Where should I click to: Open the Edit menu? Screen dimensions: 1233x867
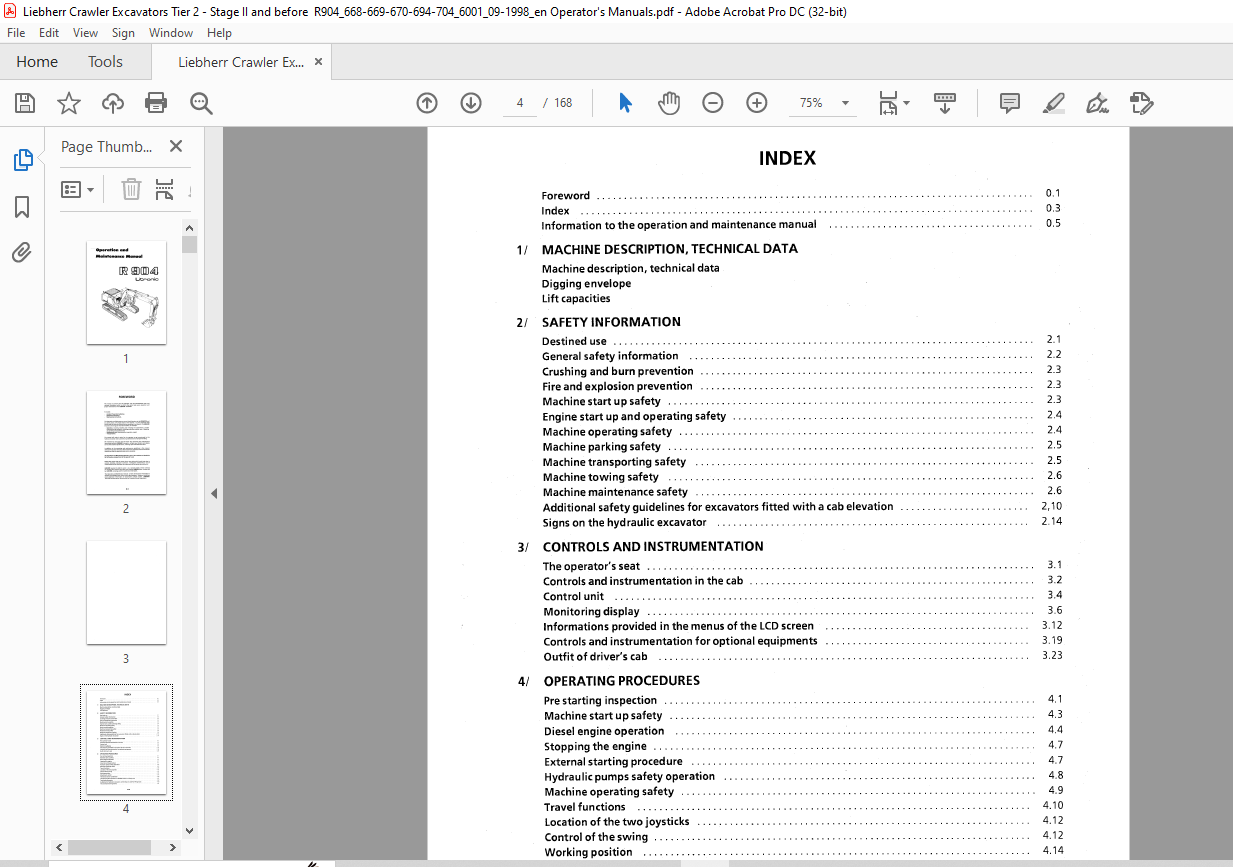[49, 33]
